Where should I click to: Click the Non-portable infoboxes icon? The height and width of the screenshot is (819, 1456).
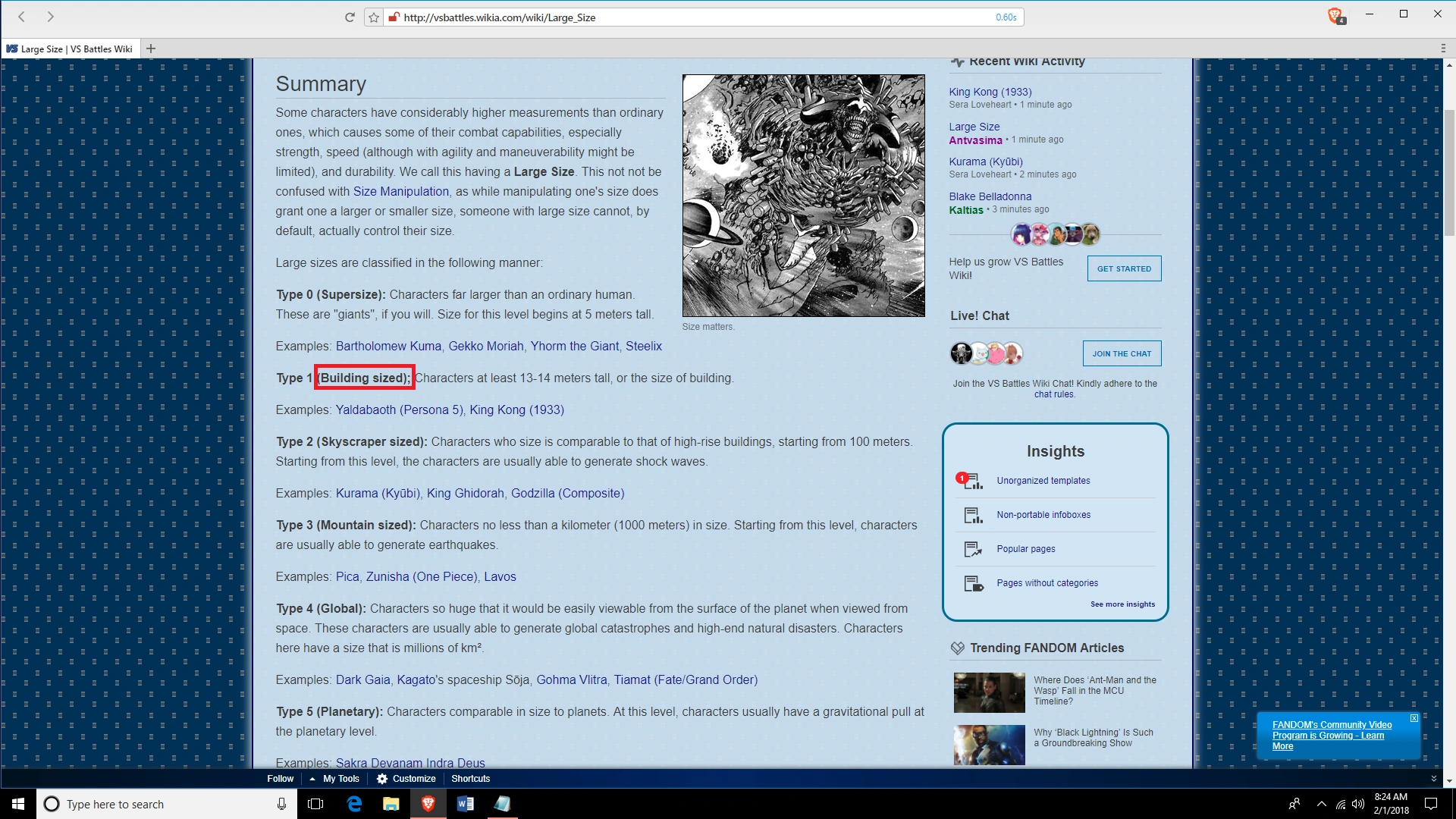pyautogui.click(x=973, y=515)
